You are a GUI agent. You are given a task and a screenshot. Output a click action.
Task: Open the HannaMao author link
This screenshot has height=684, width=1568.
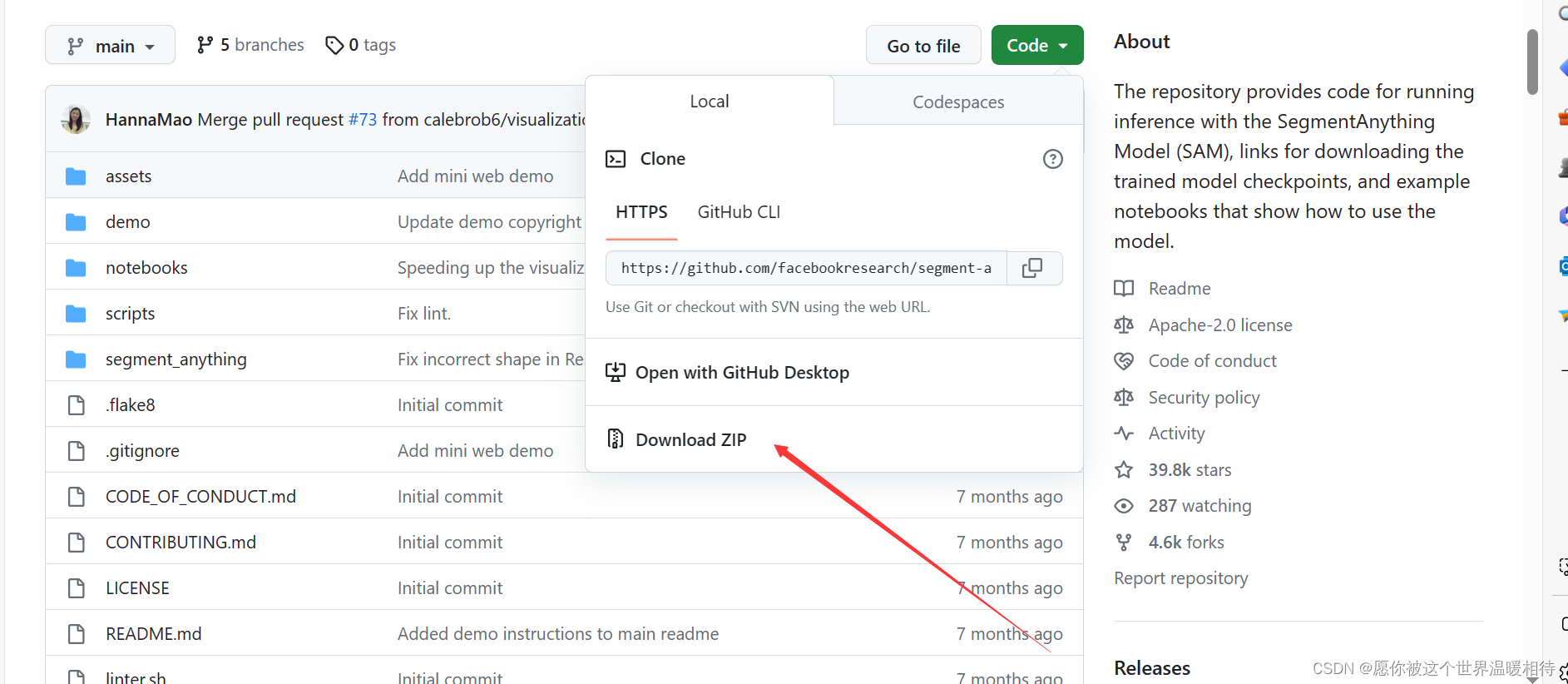point(149,120)
